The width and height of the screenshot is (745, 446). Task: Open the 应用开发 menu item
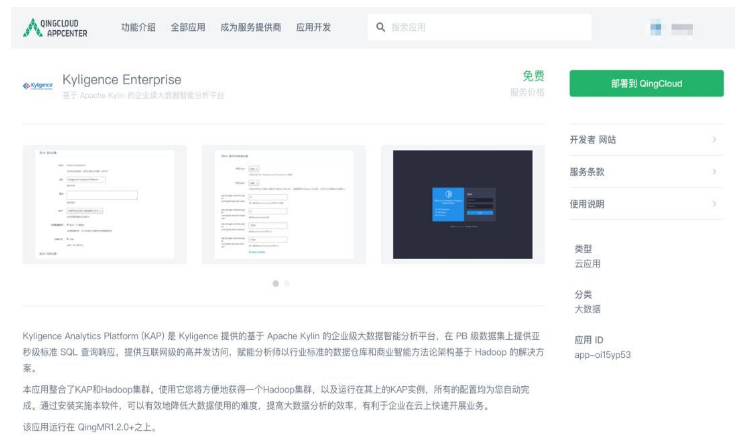[314, 28]
